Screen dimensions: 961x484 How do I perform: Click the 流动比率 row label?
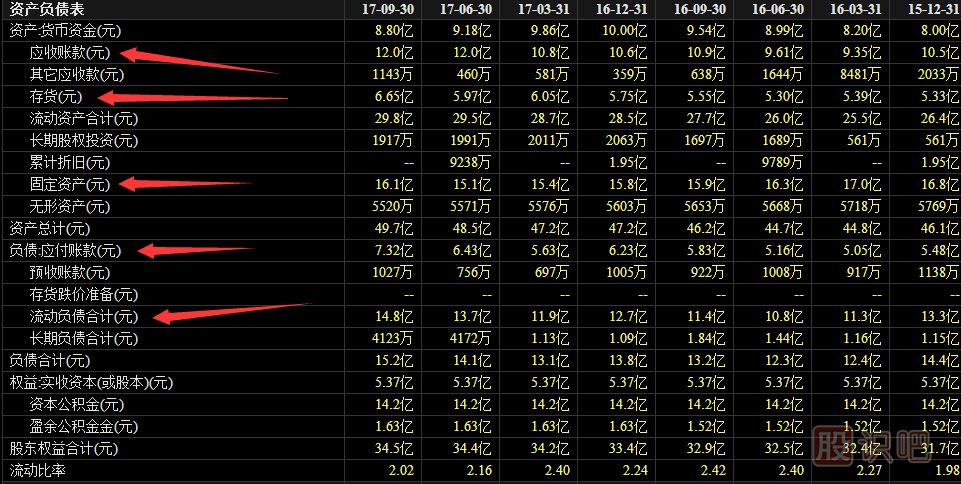click(x=38, y=470)
